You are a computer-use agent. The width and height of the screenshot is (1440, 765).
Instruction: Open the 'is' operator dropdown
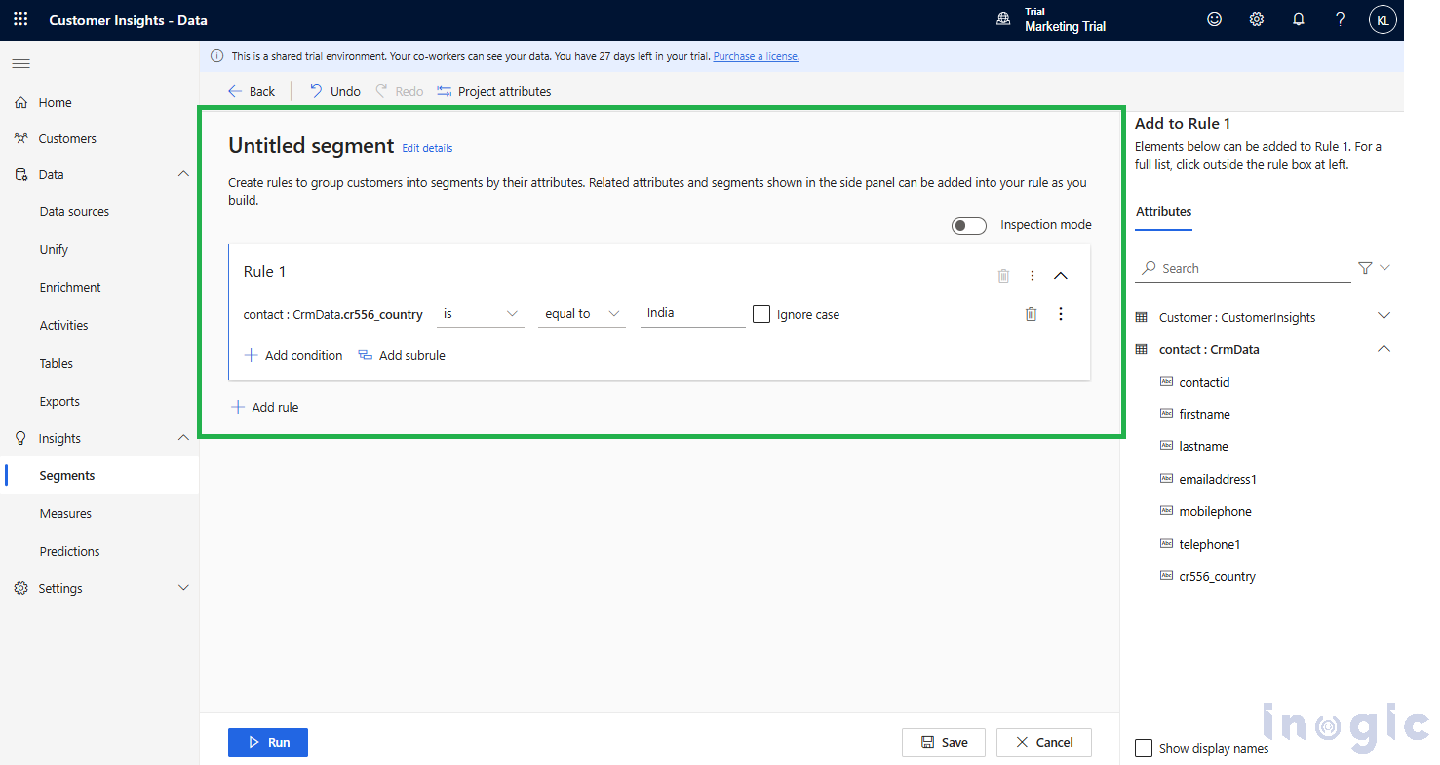(481, 314)
